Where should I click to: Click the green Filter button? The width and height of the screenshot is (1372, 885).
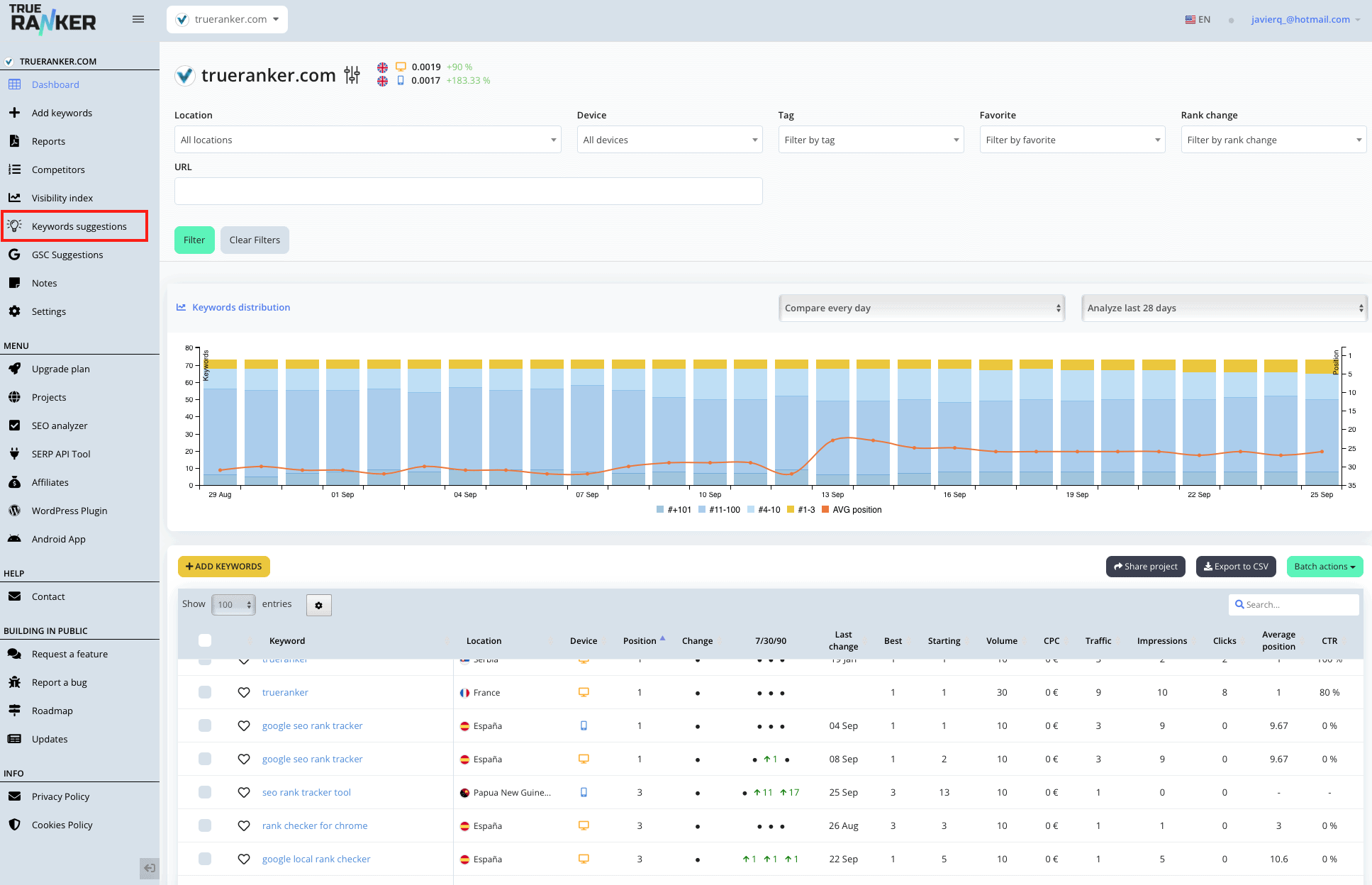(194, 240)
